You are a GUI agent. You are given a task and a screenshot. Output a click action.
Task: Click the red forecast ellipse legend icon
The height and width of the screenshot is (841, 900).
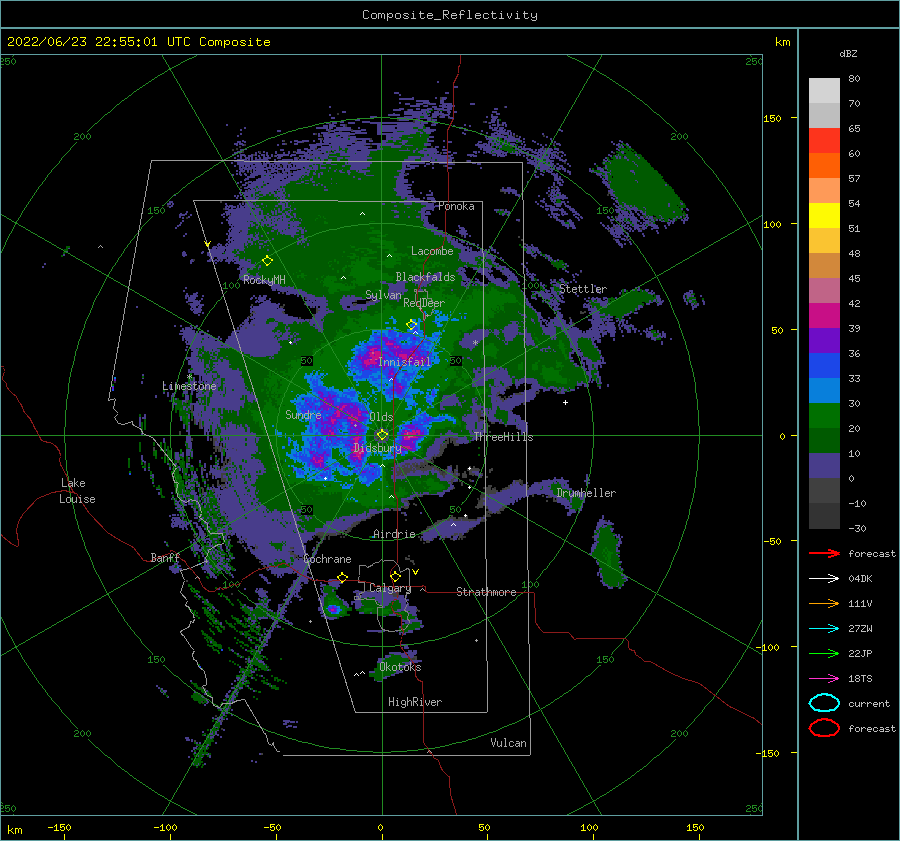[824, 728]
